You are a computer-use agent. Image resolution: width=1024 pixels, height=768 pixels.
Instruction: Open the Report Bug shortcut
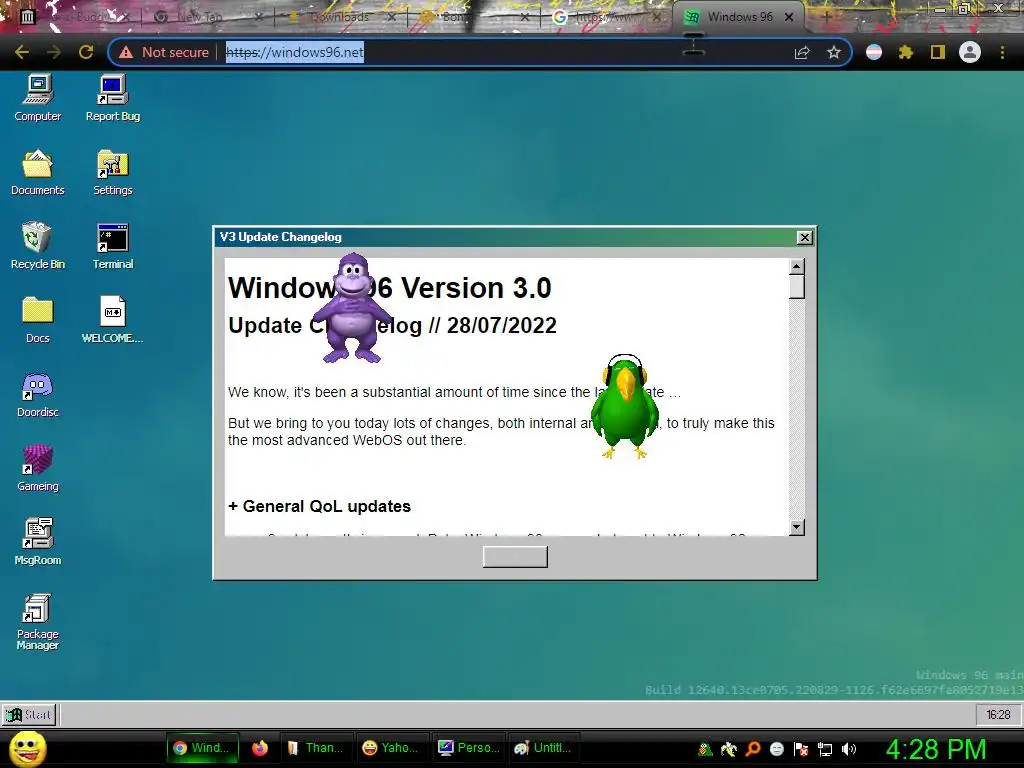(113, 98)
